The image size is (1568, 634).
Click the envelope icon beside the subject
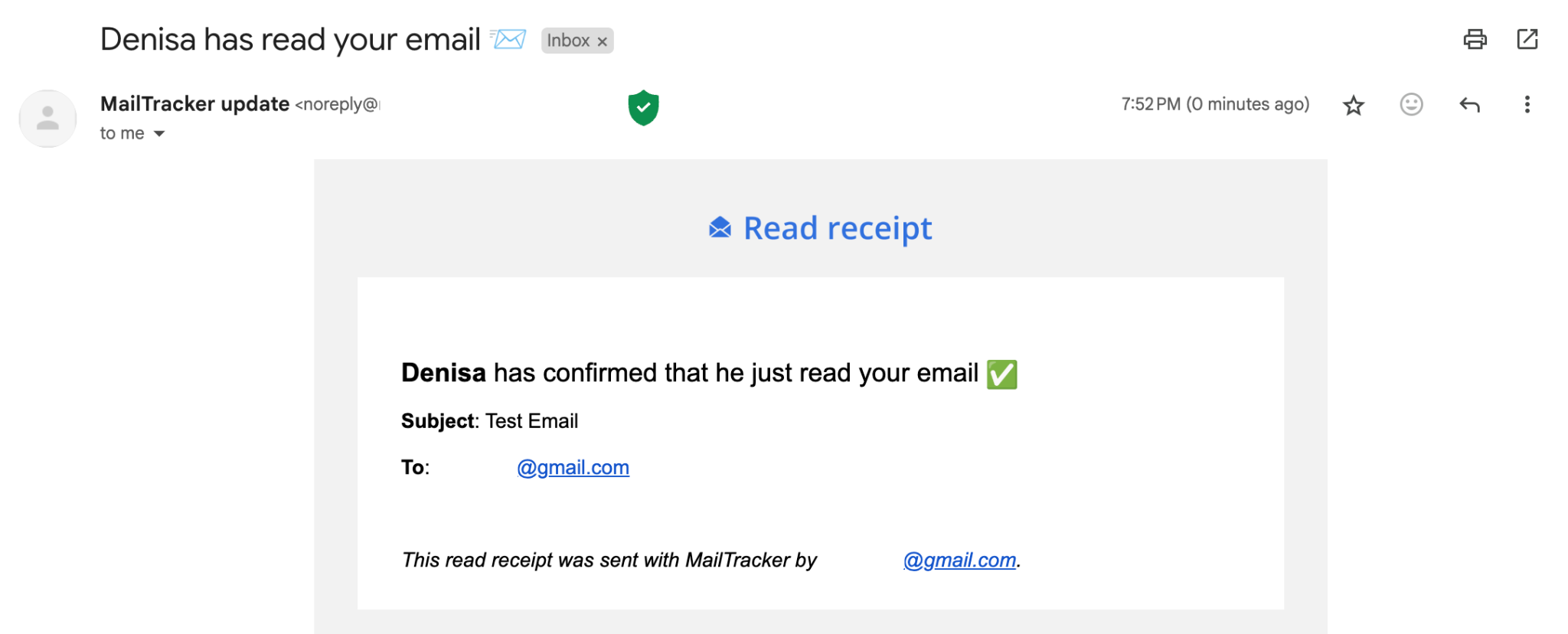(507, 38)
